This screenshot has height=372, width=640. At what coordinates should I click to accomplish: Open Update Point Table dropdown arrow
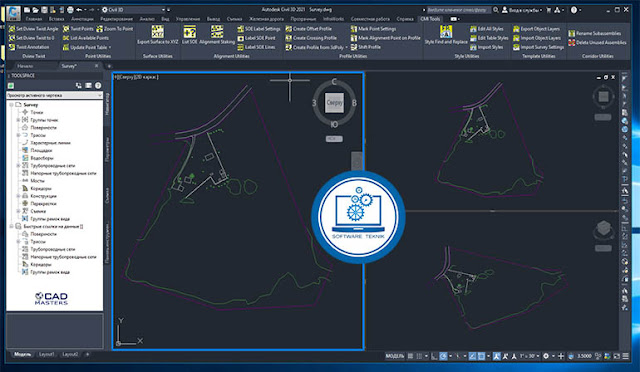point(110,47)
